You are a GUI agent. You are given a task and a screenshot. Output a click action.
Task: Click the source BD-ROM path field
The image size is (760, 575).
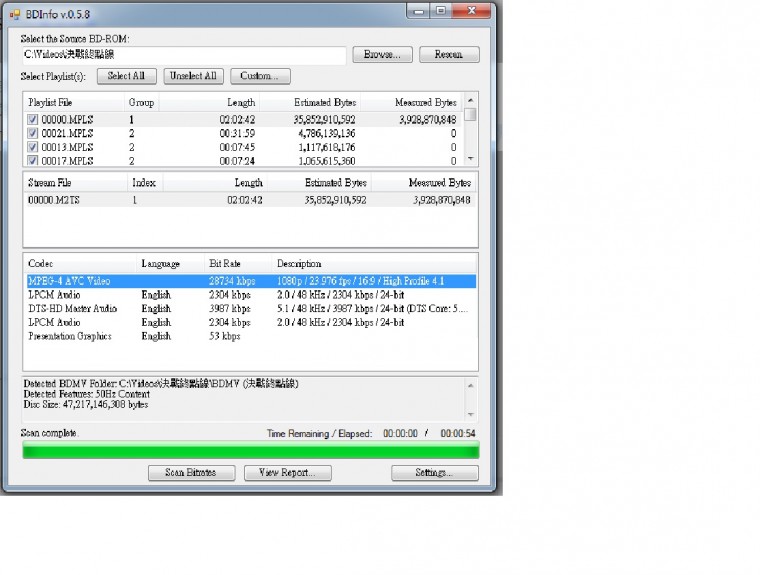pyautogui.click(x=184, y=55)
